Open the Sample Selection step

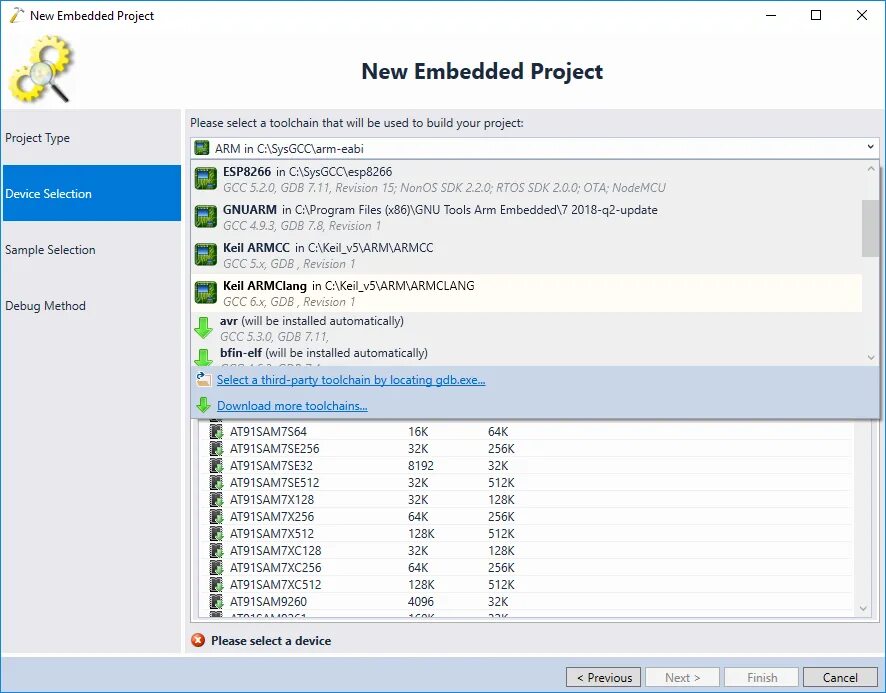[x=92, y=249]
